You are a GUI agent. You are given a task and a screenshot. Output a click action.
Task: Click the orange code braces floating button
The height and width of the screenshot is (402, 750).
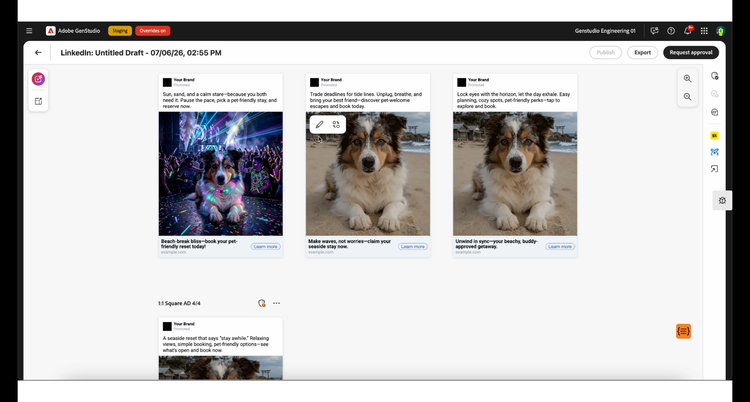pos(684,331)
